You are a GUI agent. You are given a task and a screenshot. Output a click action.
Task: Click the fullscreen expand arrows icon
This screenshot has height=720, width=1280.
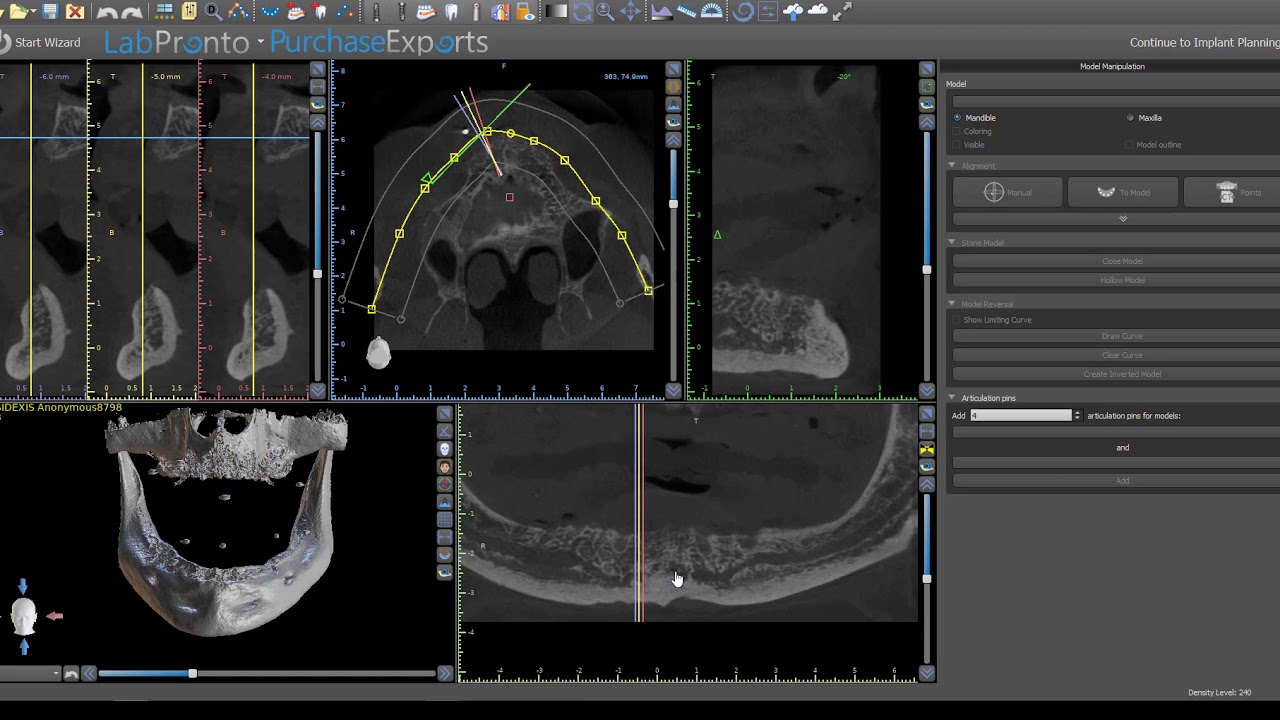(842, 11)
